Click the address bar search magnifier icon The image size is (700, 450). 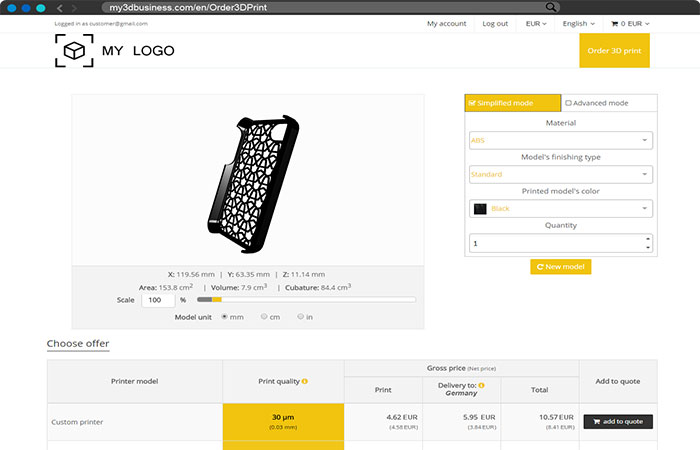pyautogui.click(x=551, y=7)
